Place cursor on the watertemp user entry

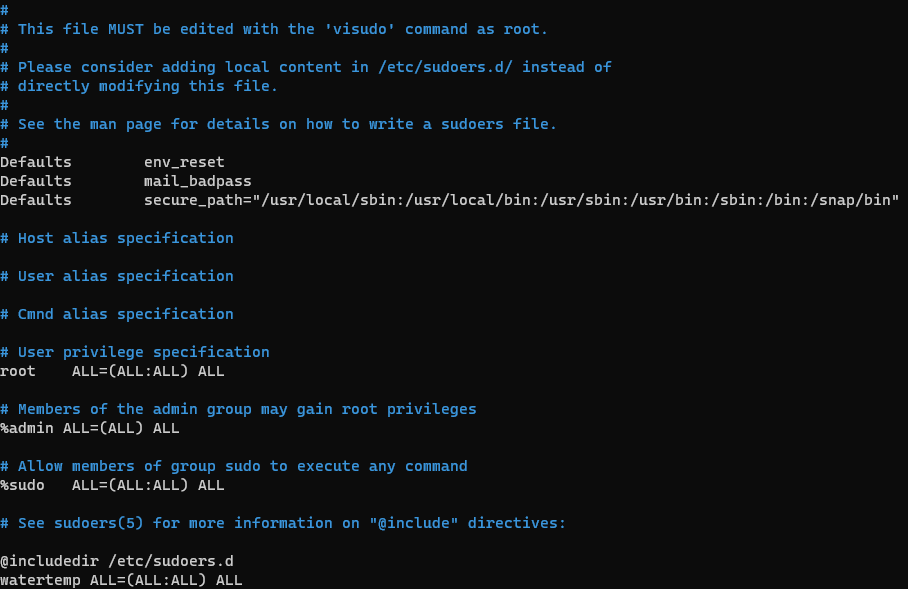click(121, 580)
